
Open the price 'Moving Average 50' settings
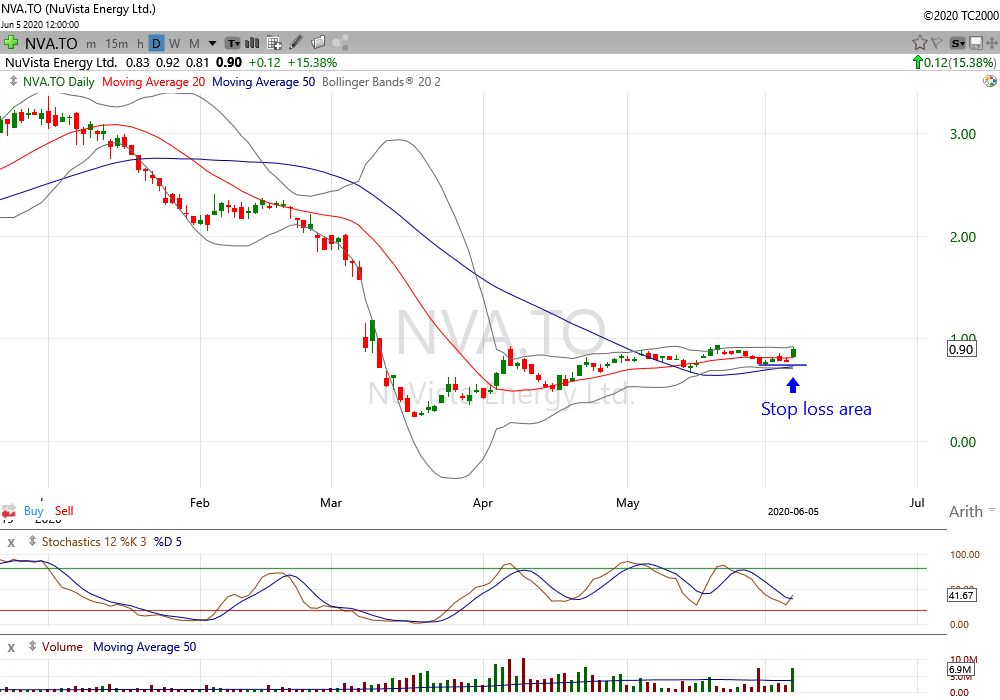point(263,82)
